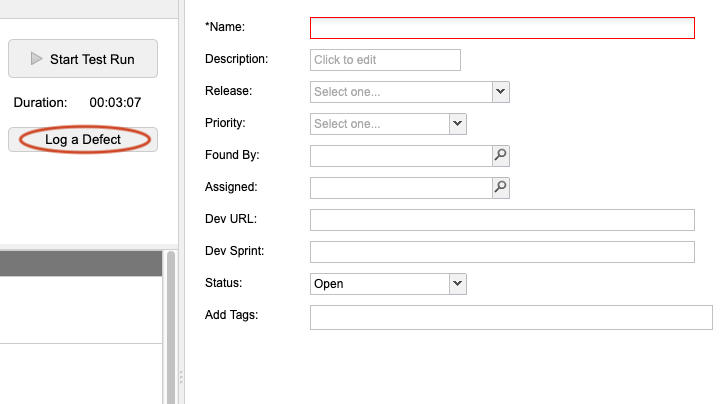This screenshot has width=722, height=404.
Task: Click the Status field showing Open
Action: (379, 284)
